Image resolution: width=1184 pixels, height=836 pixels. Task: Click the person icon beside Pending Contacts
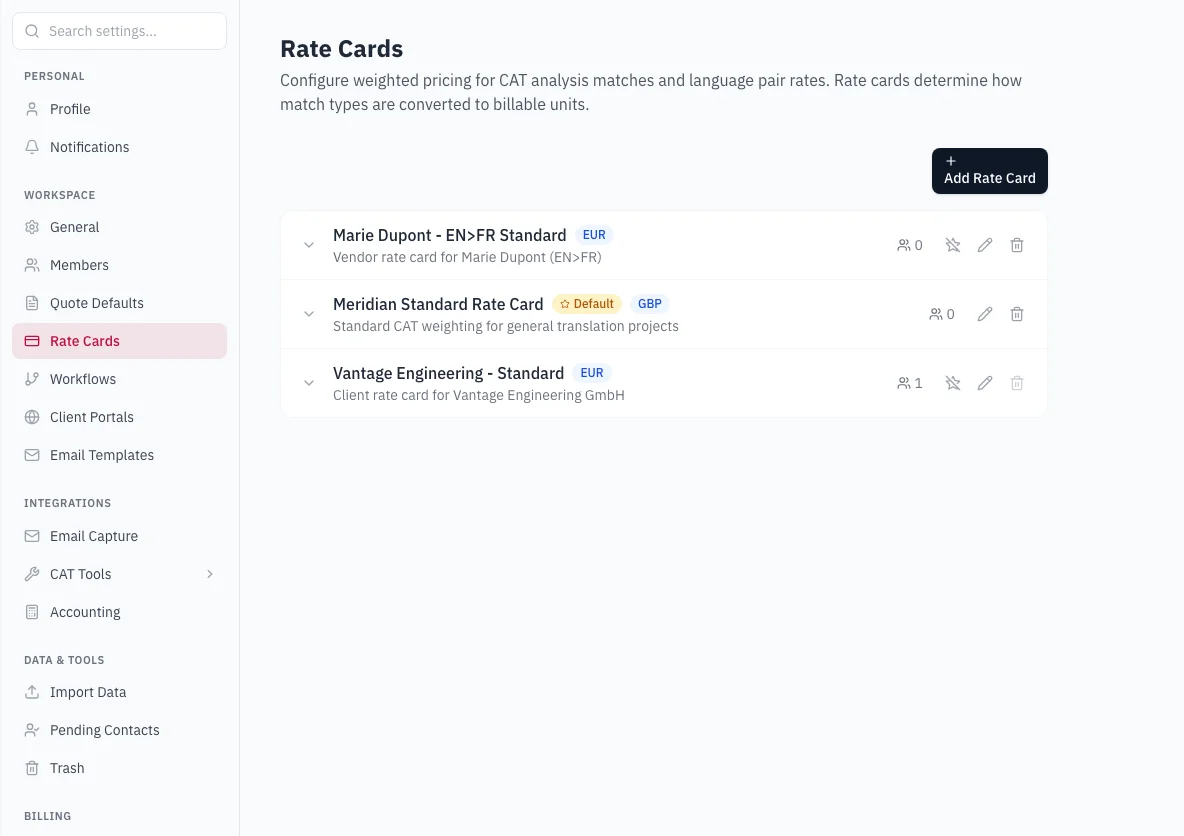[x=32, y=730]
